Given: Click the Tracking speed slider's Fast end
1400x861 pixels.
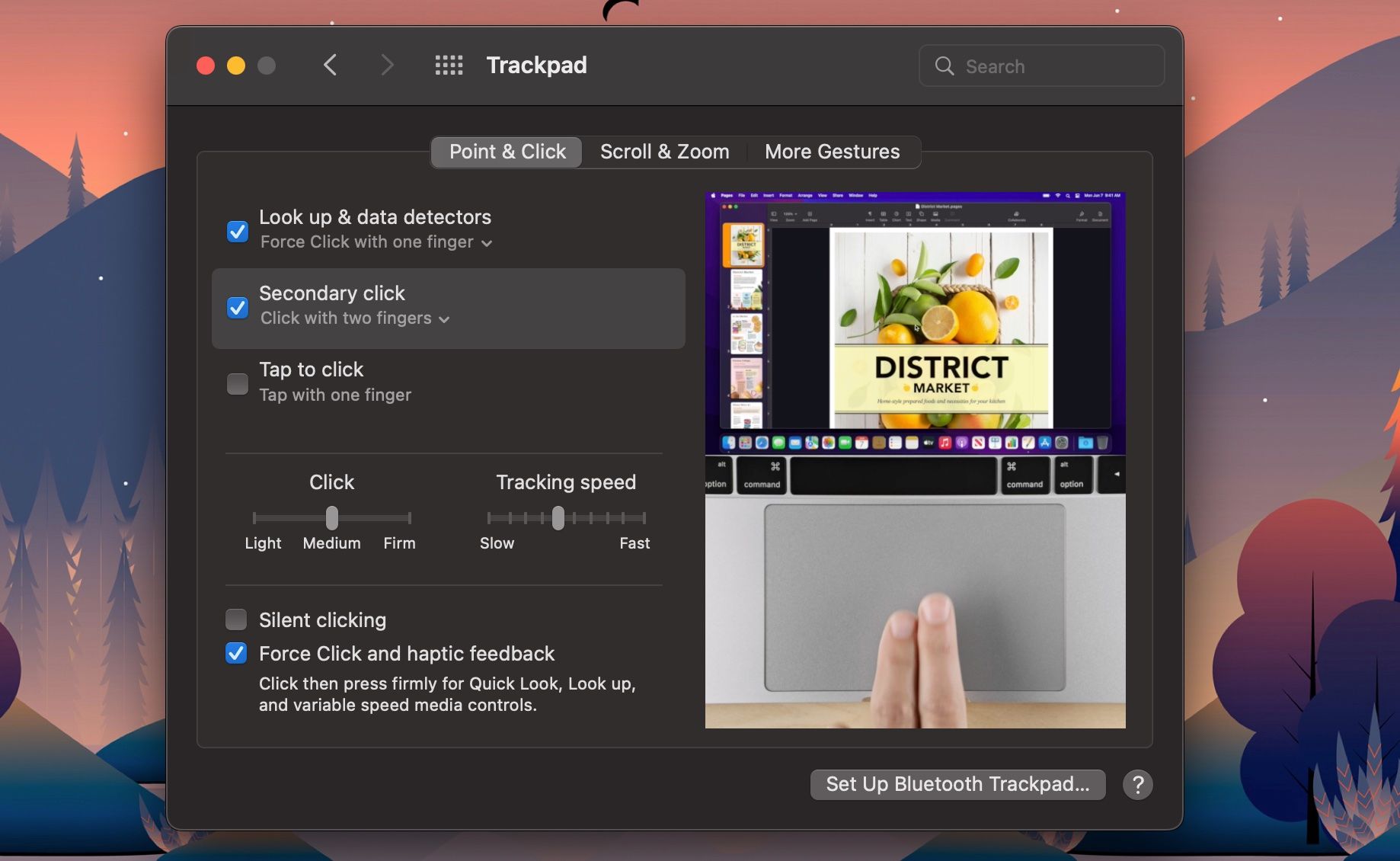Looking at the screenshot, I should coord(644,518).
